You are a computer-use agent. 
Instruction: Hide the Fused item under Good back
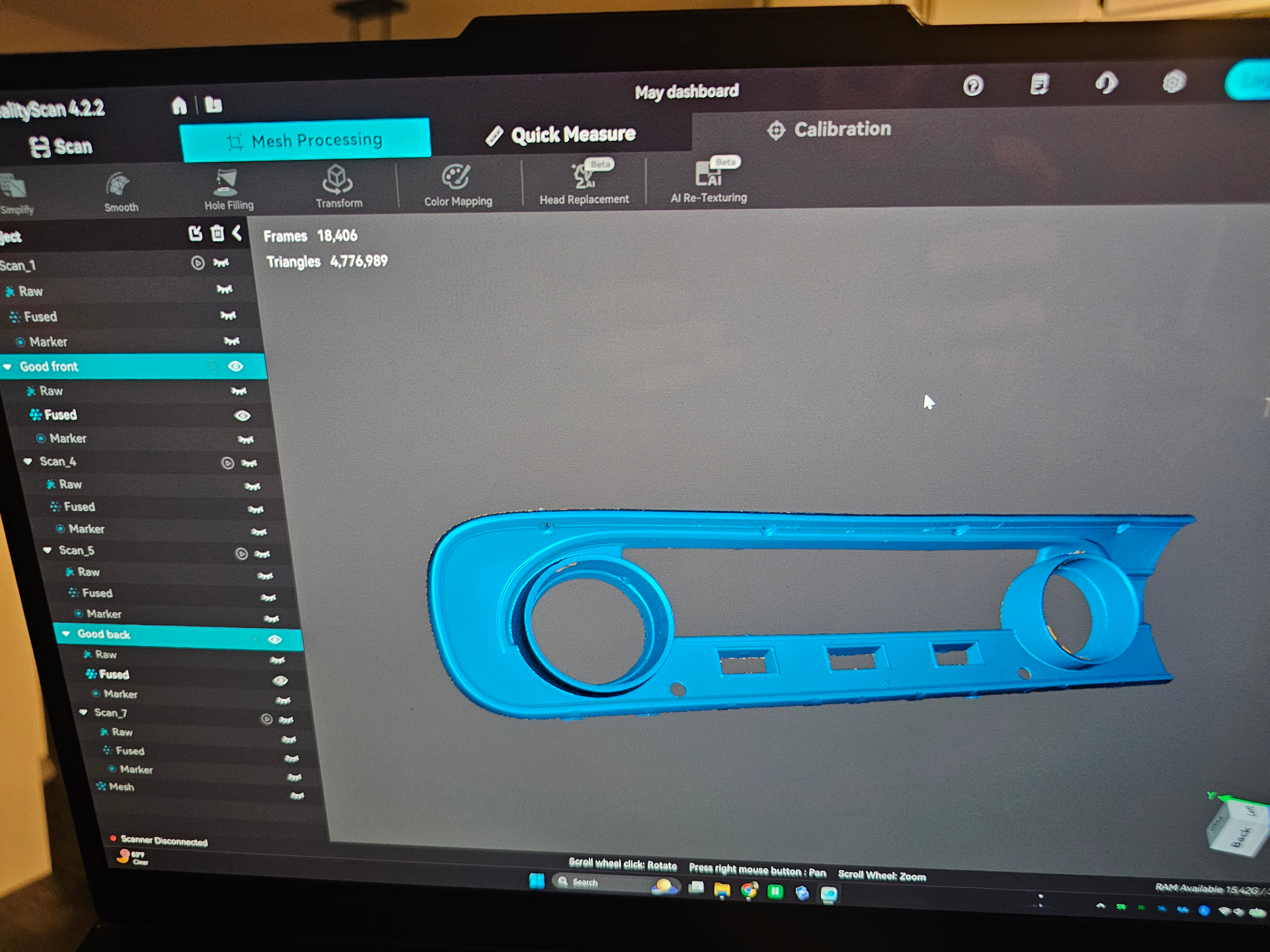click(x=280, y=680)
